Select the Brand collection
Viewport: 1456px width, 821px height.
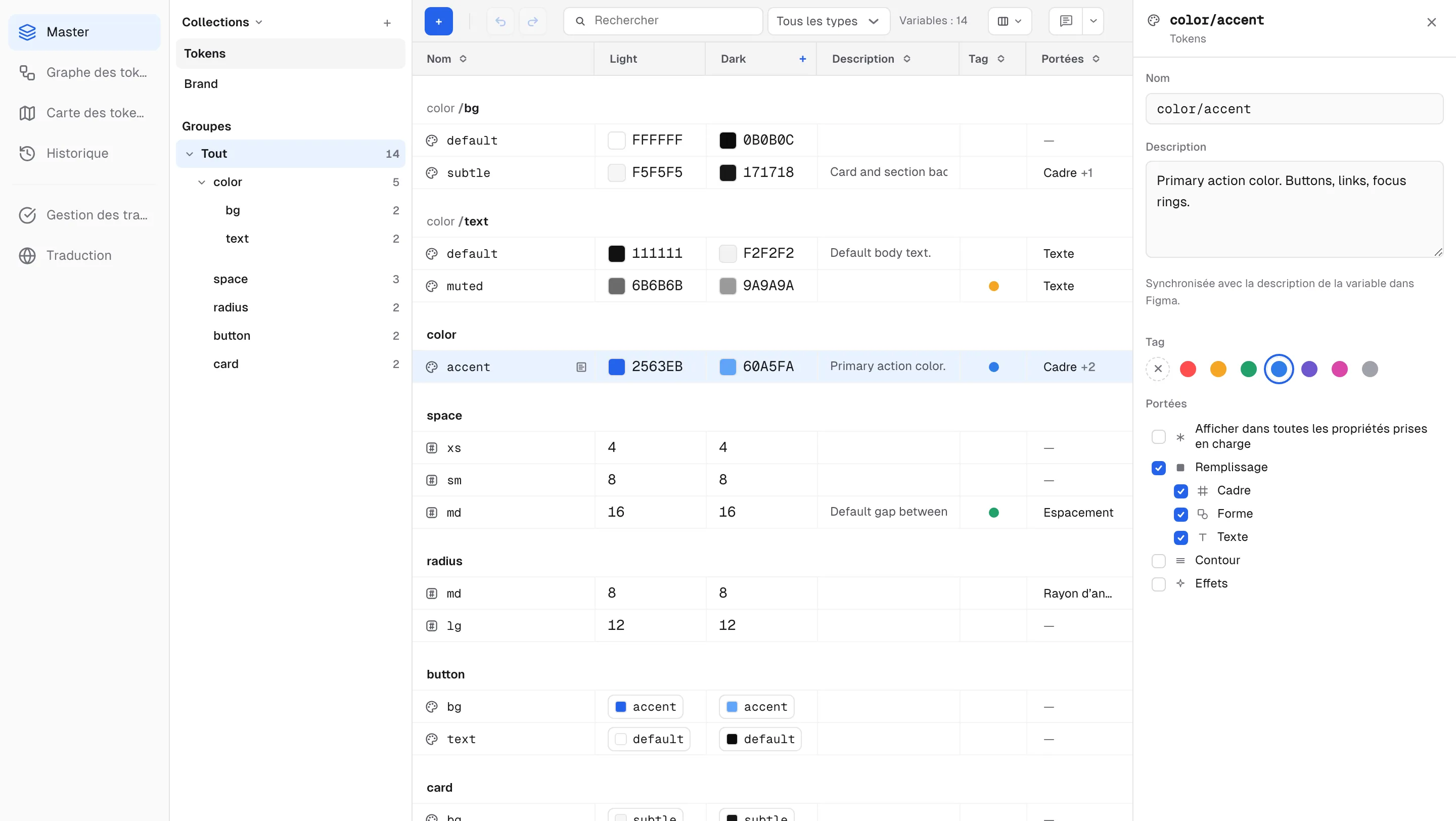coord(291,83)
